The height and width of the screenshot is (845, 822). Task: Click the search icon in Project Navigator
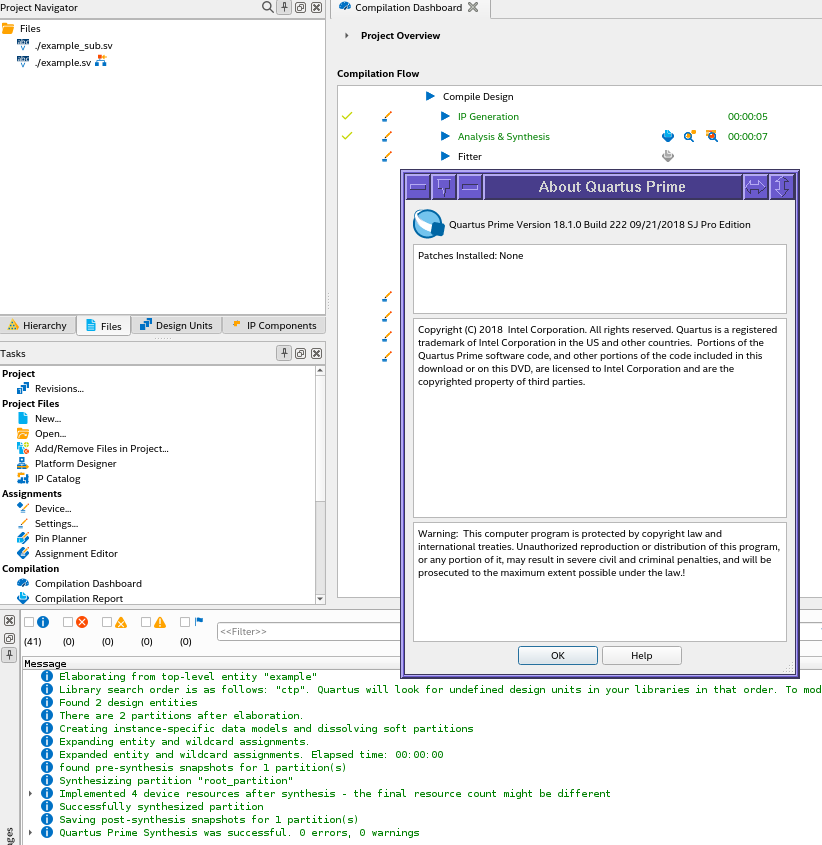267,7
